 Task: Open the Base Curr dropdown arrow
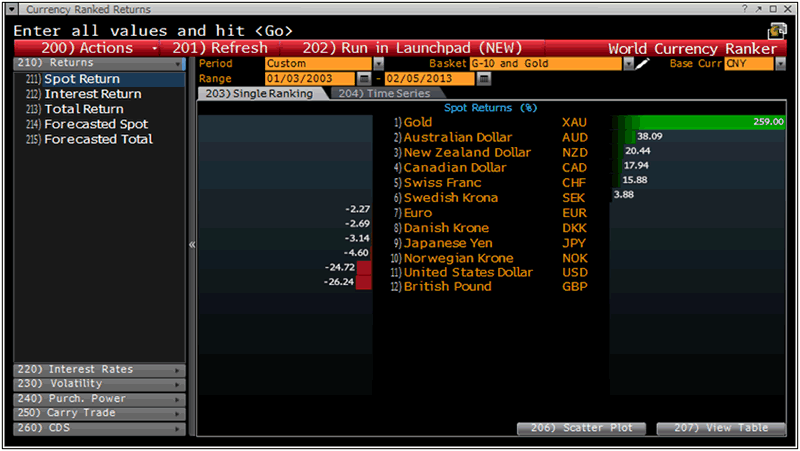781,64
